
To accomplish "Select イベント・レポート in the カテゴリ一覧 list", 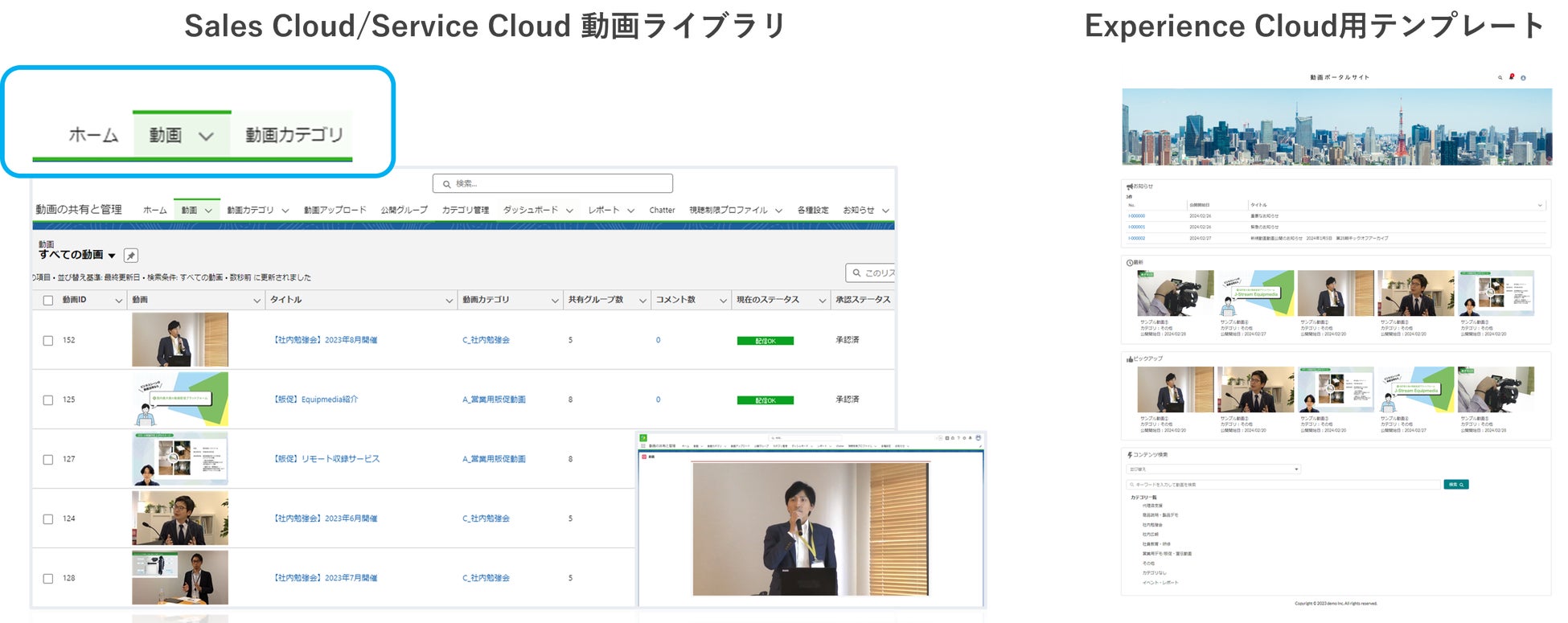I will pos(1160,583).
